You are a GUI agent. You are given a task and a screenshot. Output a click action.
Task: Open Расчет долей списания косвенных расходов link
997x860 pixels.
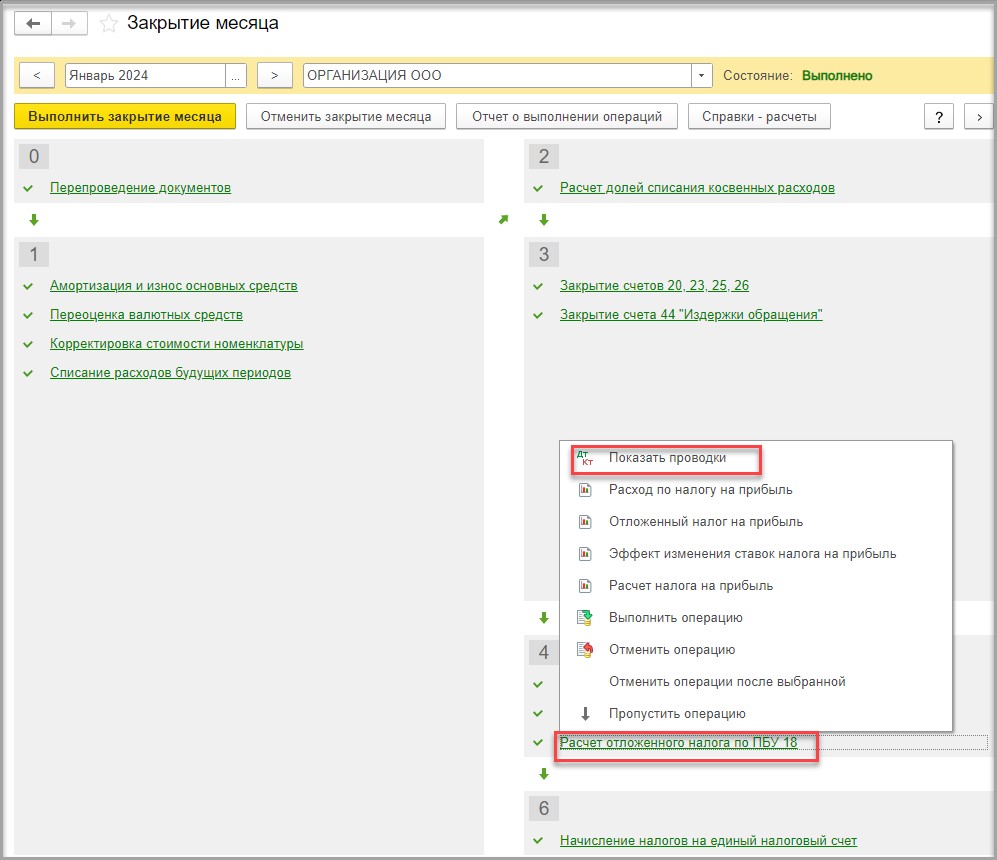click(697, 188)
